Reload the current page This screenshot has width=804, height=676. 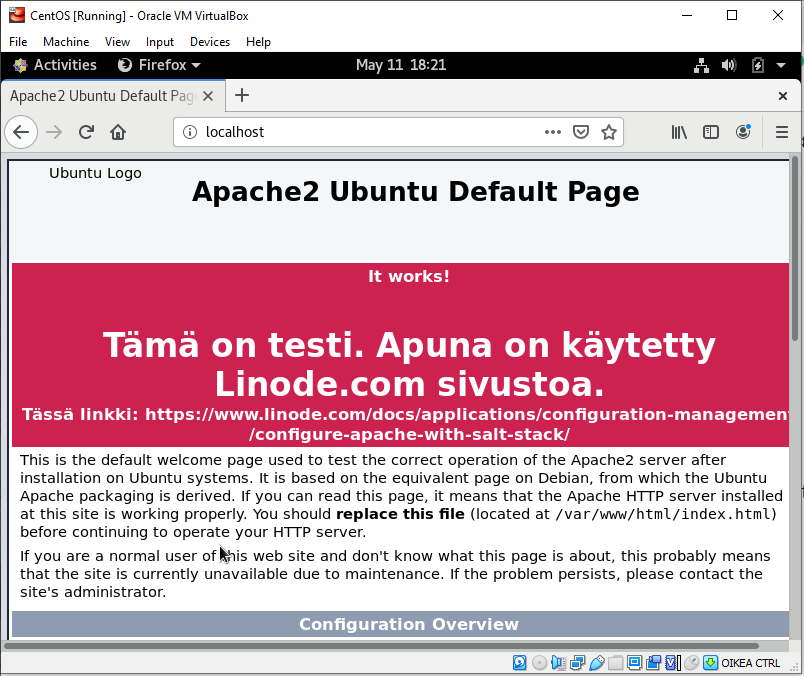pos(86,132)
